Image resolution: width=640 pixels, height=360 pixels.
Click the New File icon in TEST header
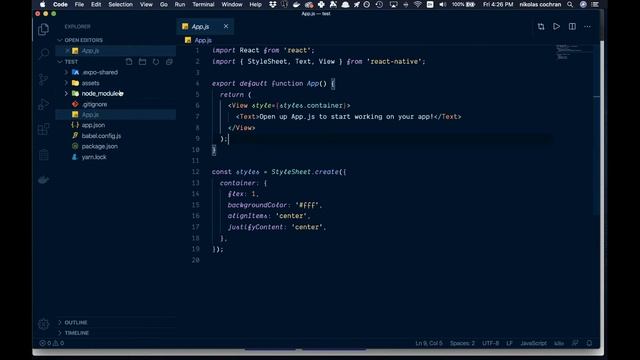tap(129, 62)
